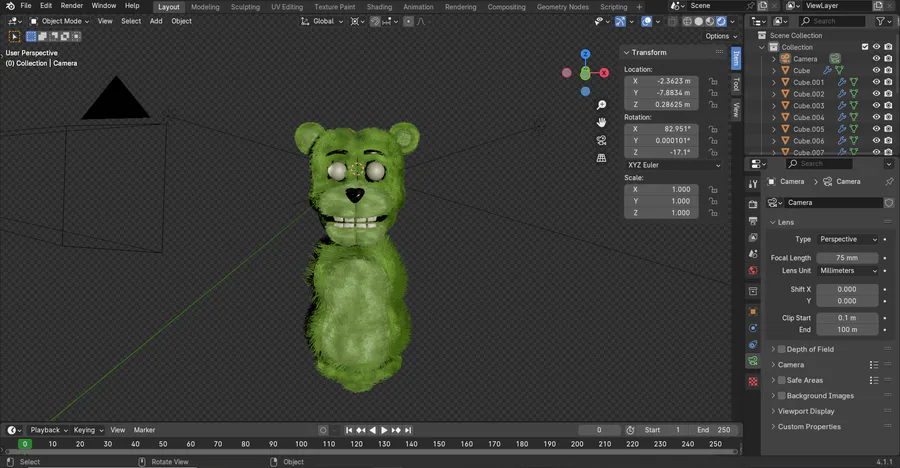Select solid viewport shading
Viewport: 900px width, 468px height.
coord(699,21)
